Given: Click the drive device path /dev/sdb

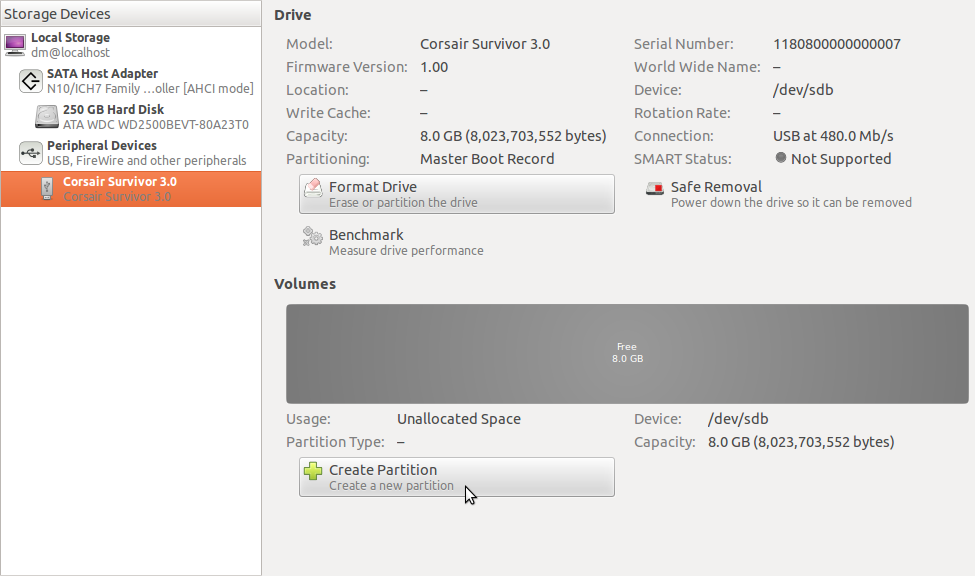Looking at the screenshot, I should (x=803, y=90).
